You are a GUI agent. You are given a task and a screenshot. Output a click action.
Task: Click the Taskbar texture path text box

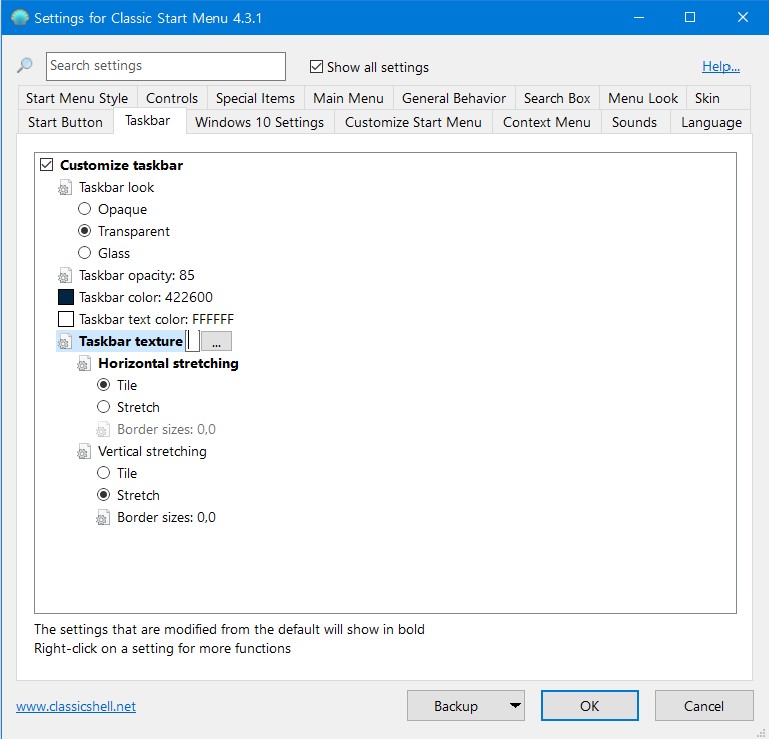coord(193,341)
